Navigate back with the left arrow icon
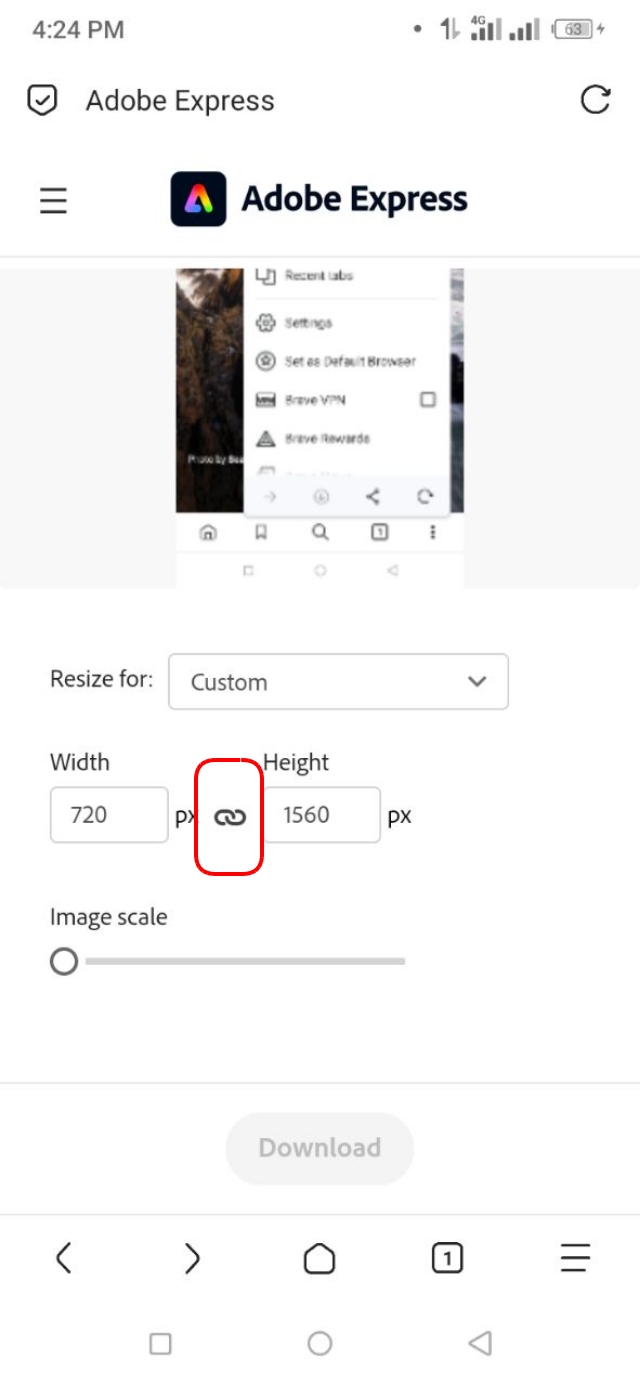640x1386 pixels. [64, 1258]
